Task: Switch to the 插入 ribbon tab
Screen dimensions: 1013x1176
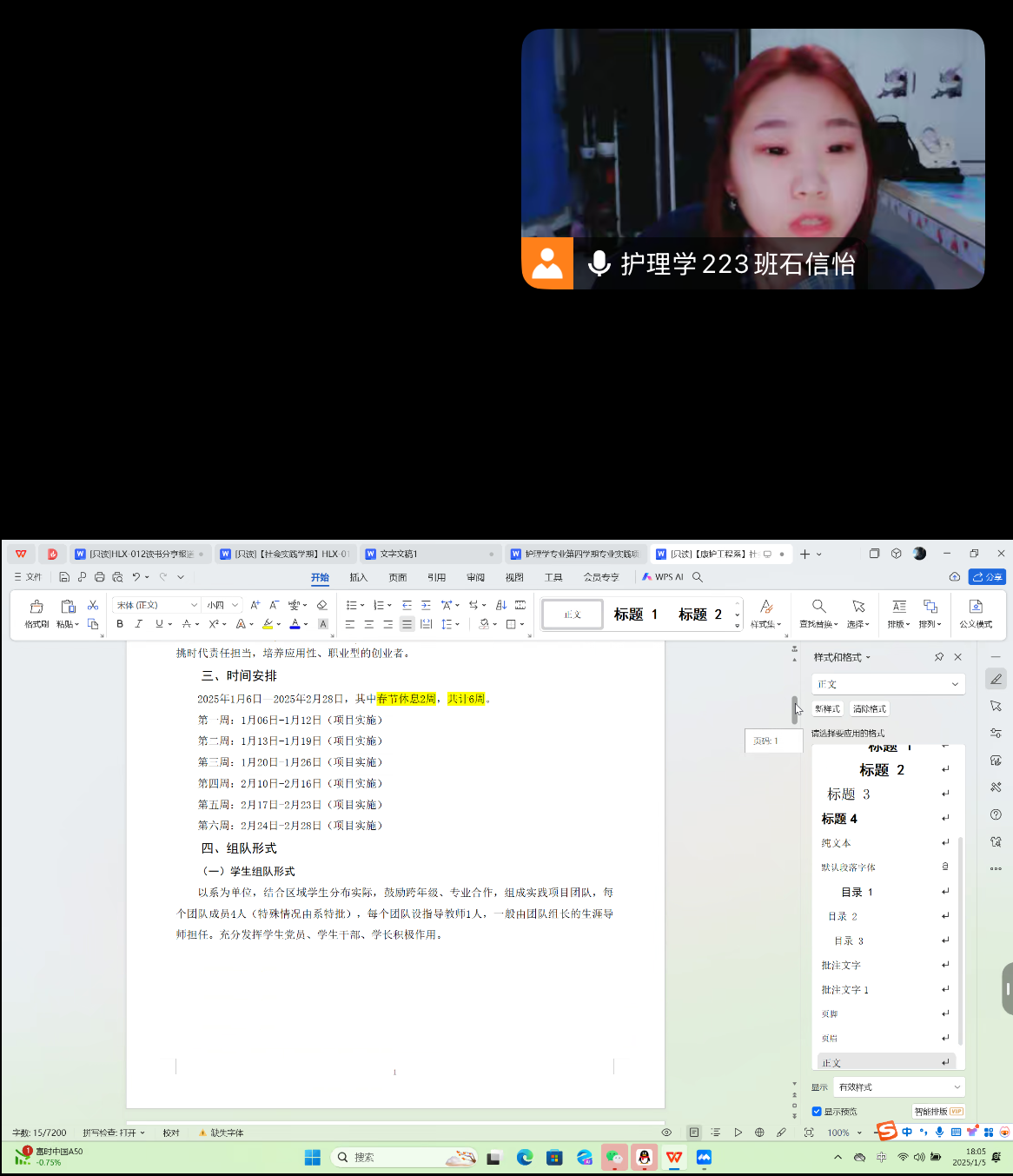Action: 358,577
